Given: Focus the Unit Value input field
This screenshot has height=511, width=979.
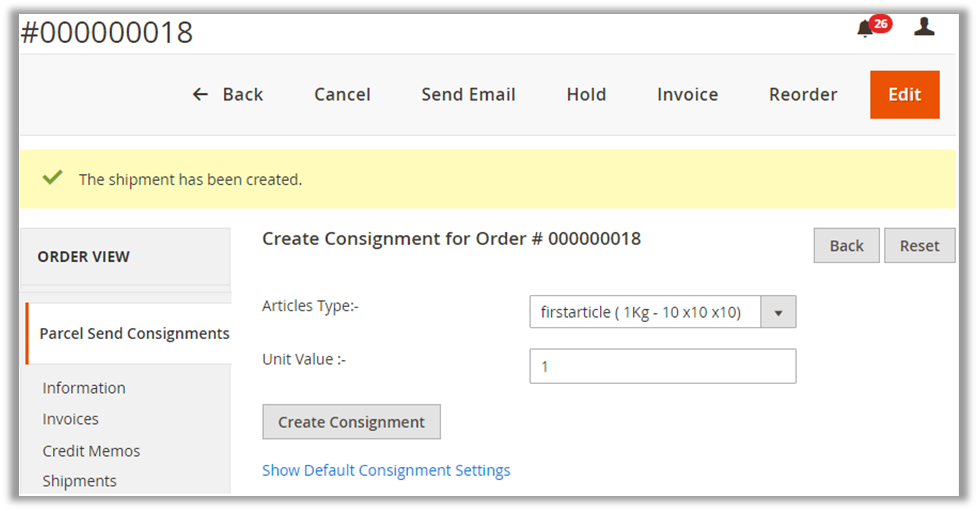Looking at the screenshot, I should click(662, 366).
